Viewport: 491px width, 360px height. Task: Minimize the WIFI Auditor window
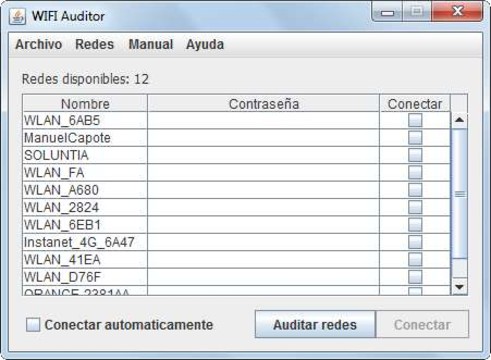(387, 12)
